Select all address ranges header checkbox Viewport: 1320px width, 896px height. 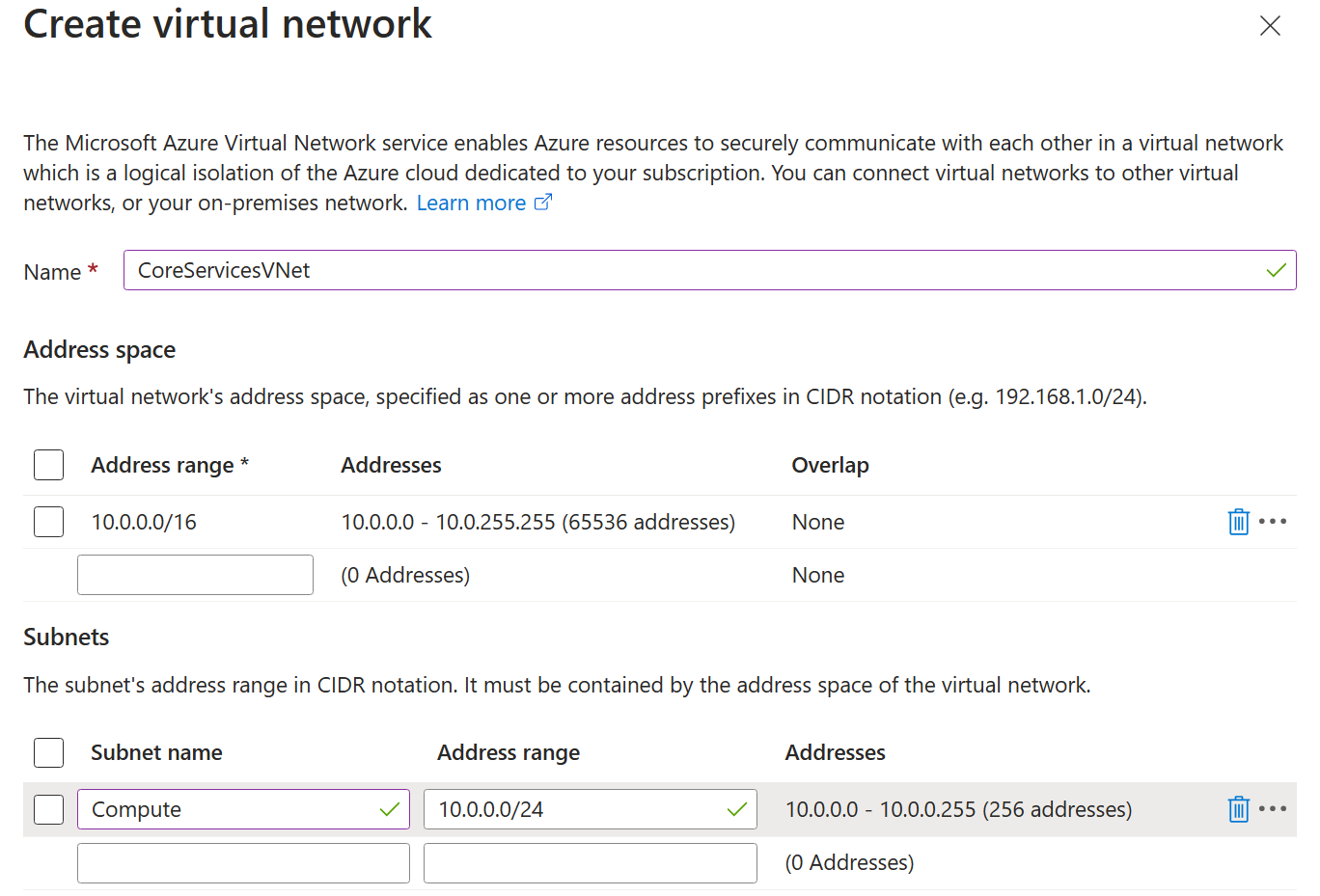pyautogui.click(x=48, y=465)
